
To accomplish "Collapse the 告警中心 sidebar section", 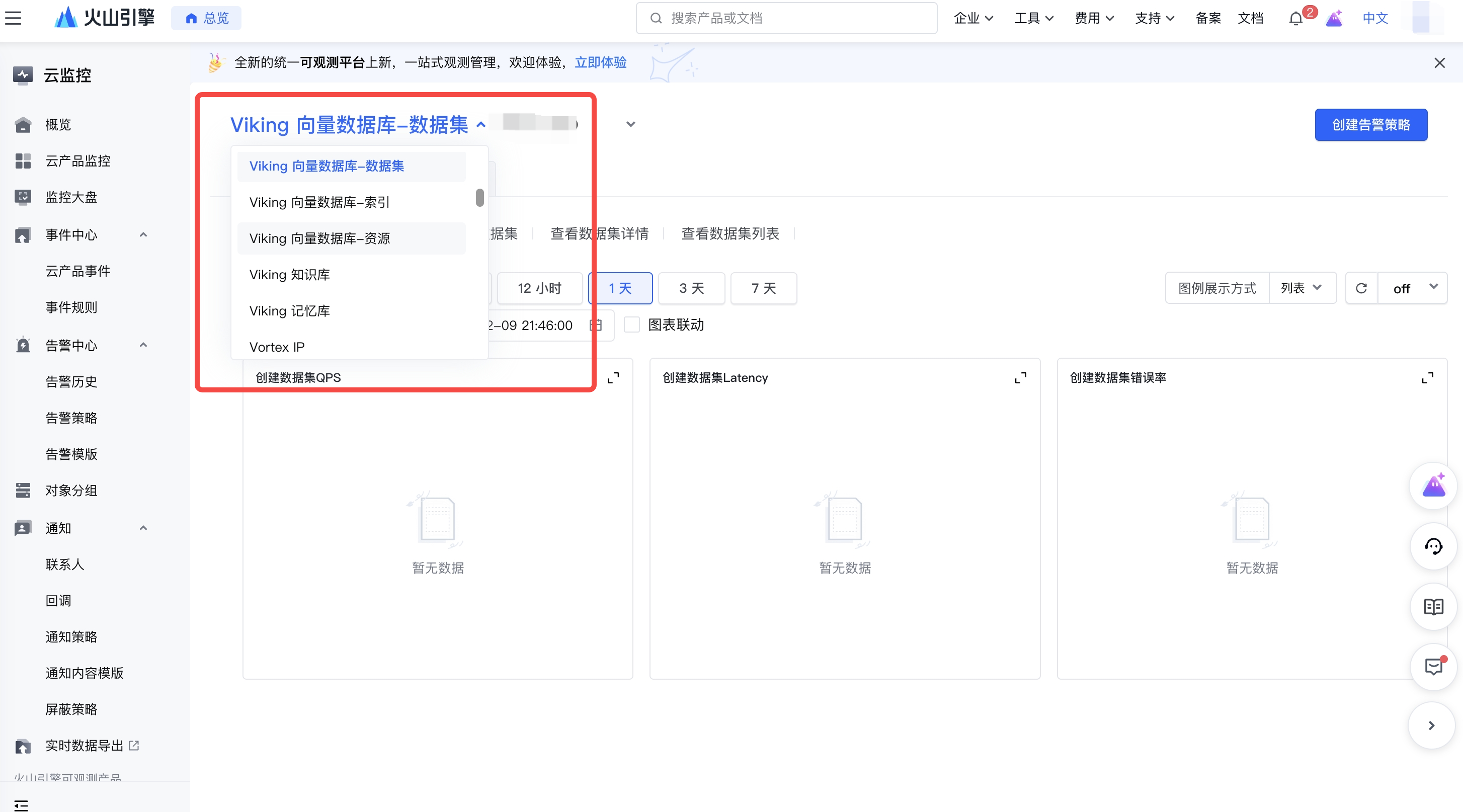I will click(x=143, y=345).
